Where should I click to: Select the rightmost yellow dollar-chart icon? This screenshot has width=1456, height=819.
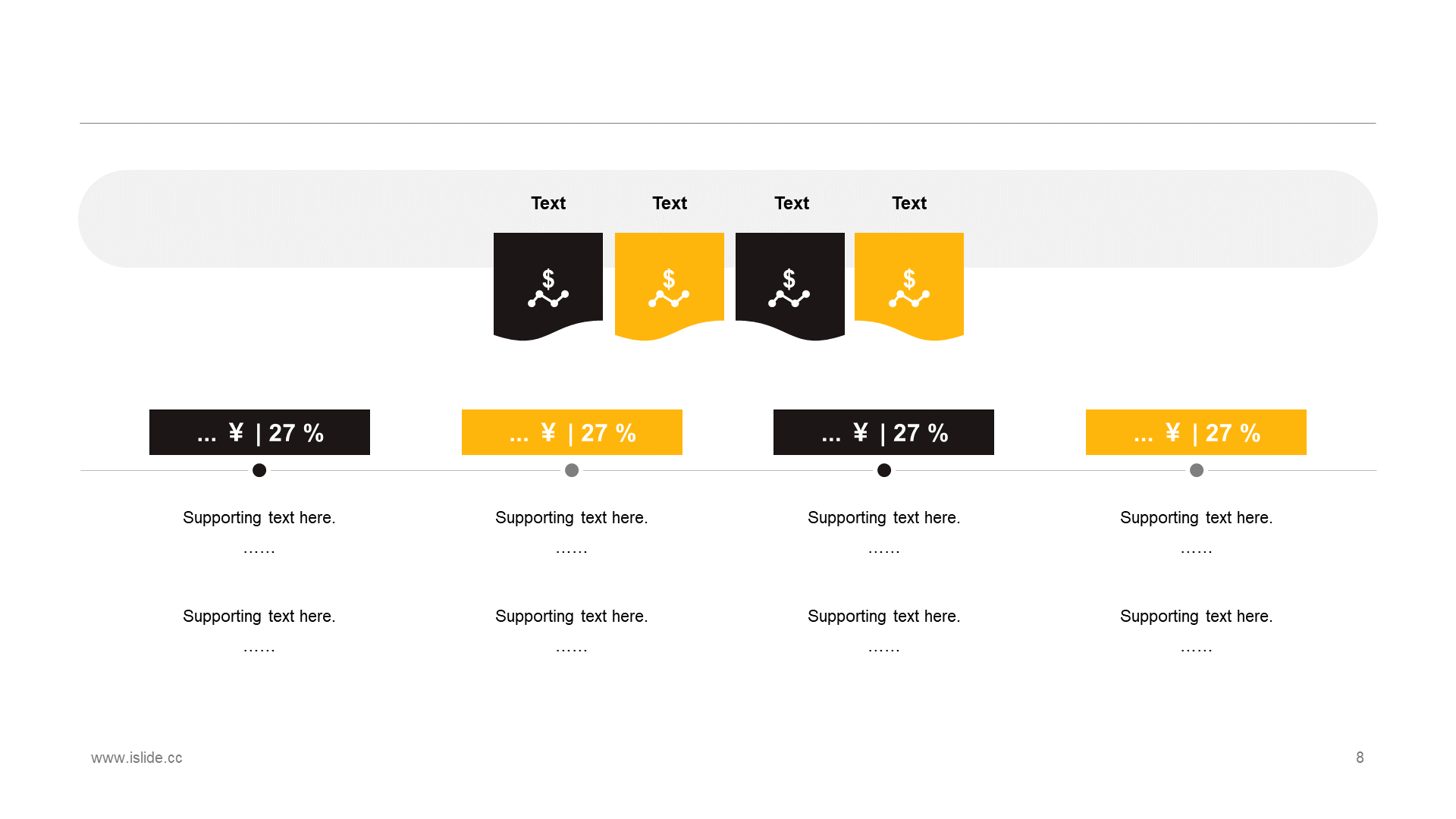[x=909, y=288]
